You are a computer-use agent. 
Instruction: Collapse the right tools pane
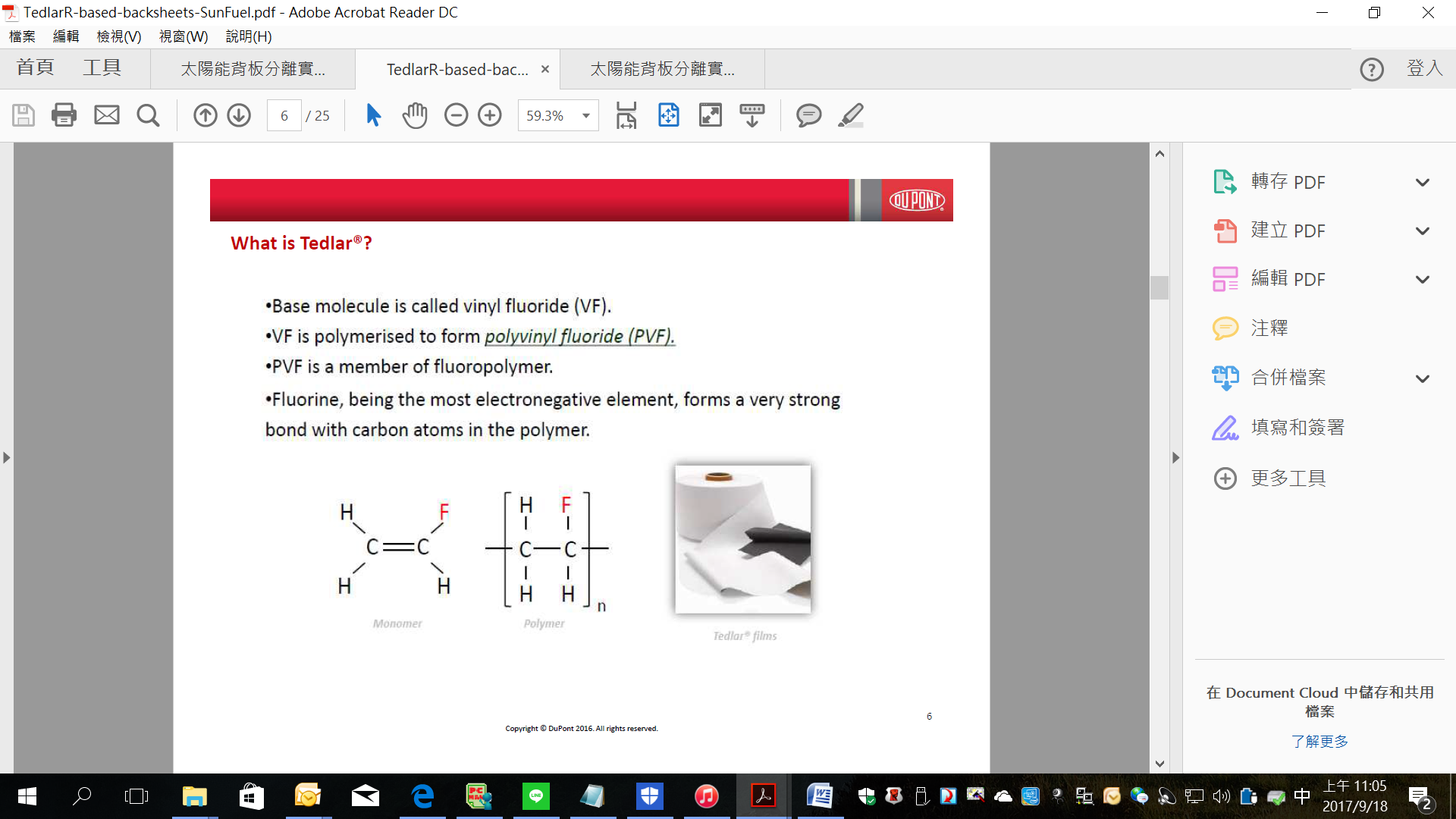click(1175, 458)
